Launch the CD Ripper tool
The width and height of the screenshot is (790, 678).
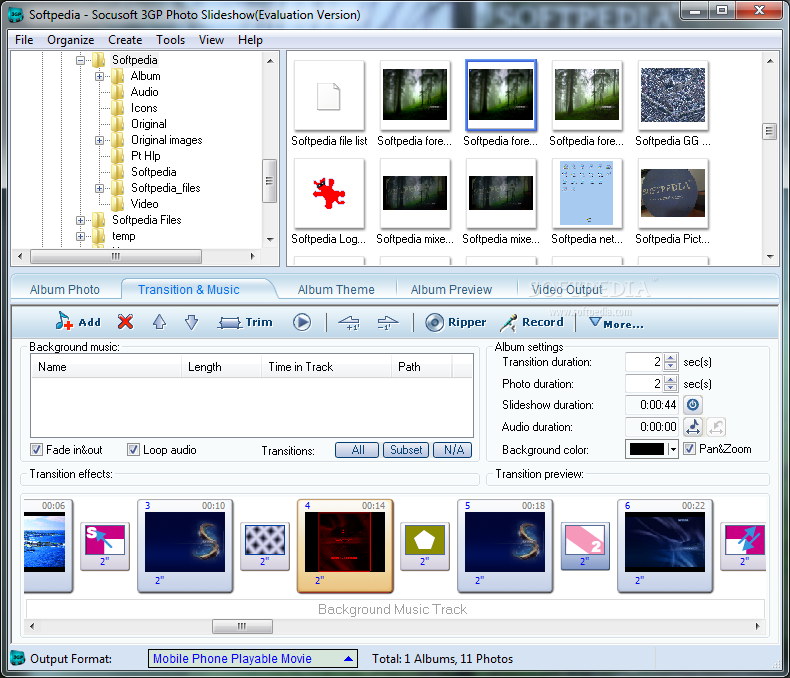click(455, 322)
